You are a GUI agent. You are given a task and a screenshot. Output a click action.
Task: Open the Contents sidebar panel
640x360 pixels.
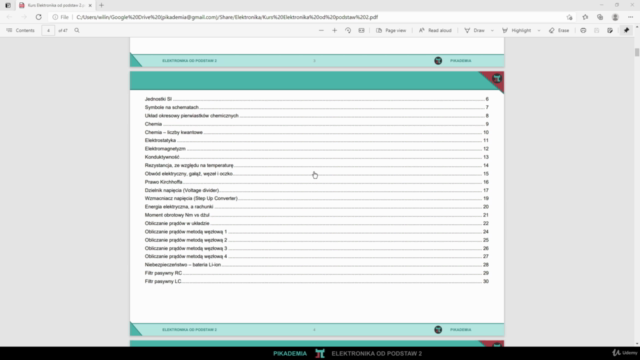(20, 30)
